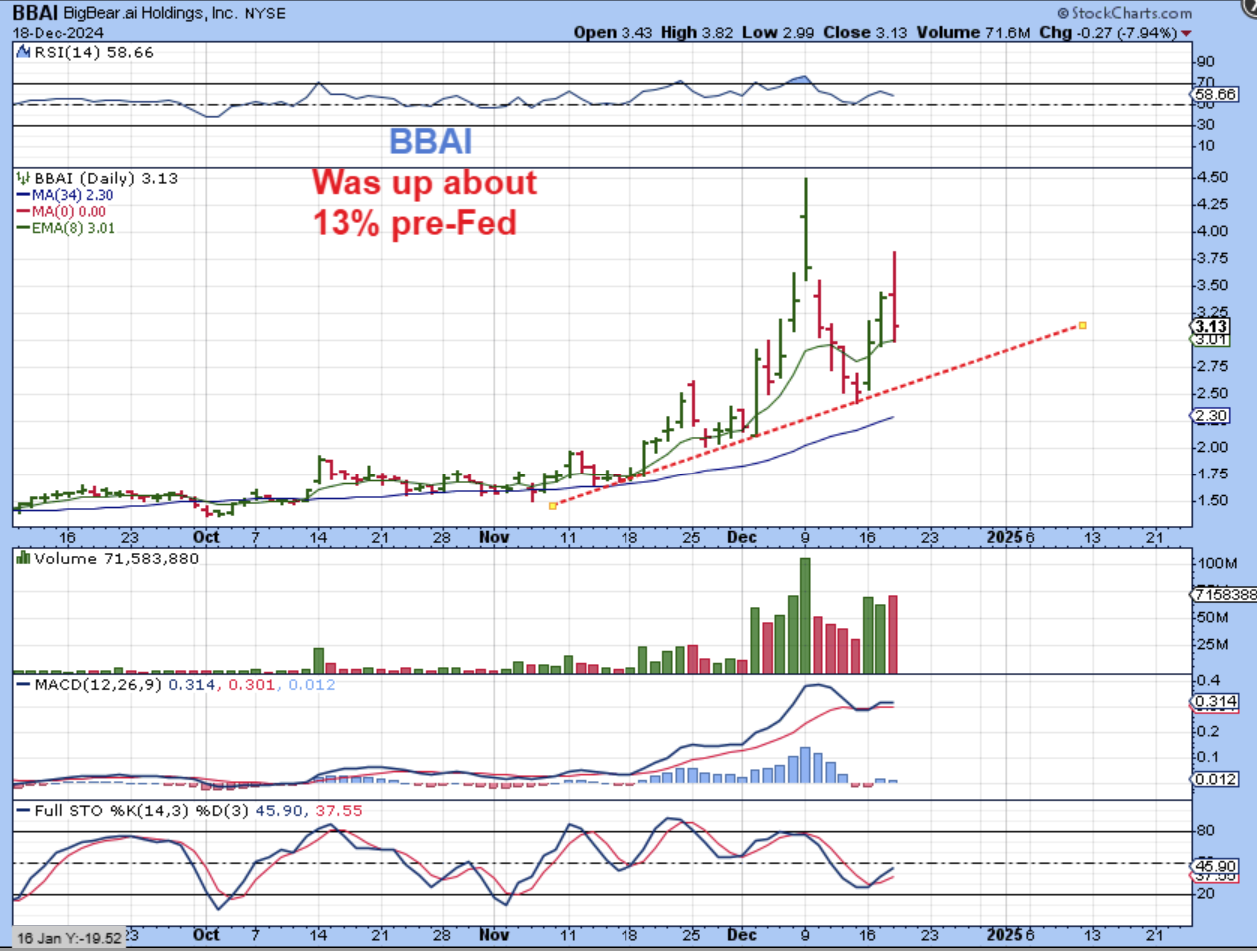This screenshot has height=951, width=1257.
Task: Click the 0.314 MACD value tag
Action: [1215, 701]
